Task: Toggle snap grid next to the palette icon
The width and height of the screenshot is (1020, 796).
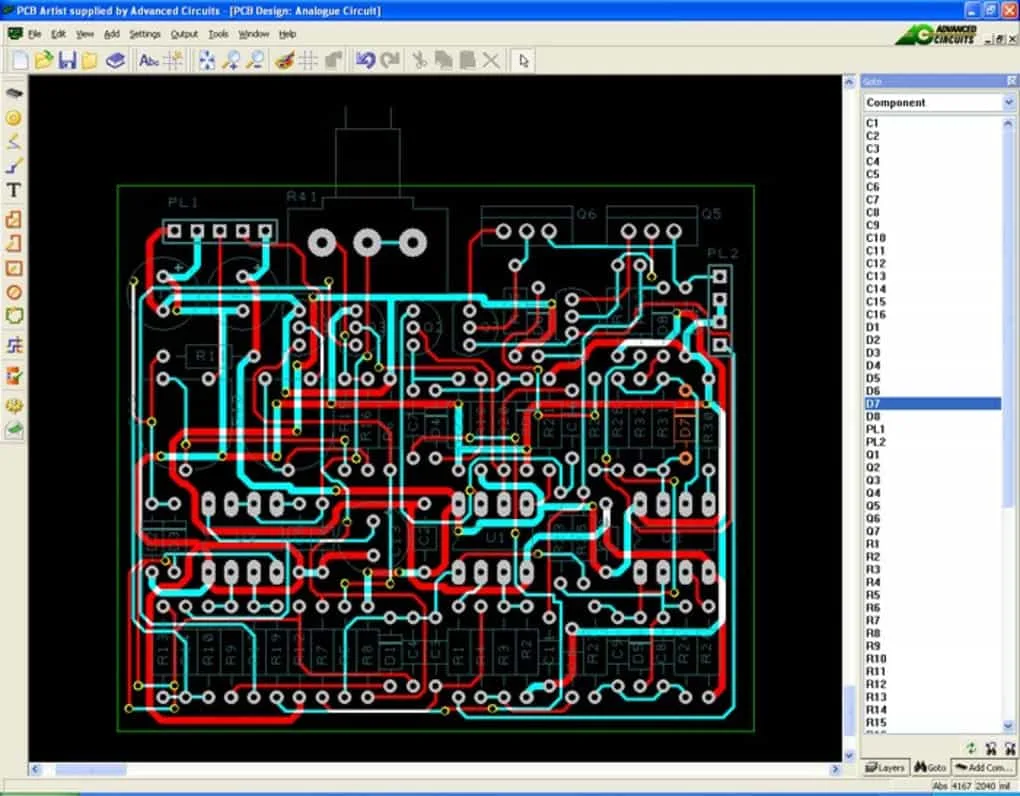Action: [307, 60]
